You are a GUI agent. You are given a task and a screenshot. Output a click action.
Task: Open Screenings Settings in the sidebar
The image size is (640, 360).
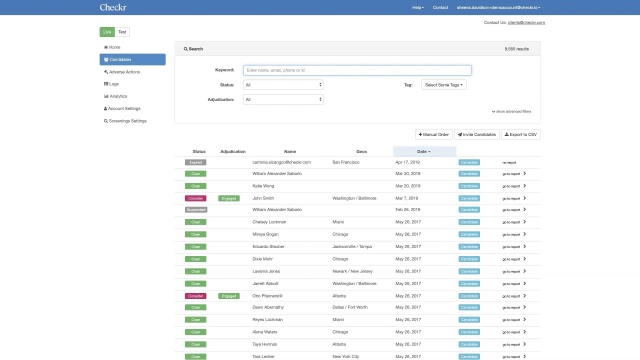click(x=125, y=121)
